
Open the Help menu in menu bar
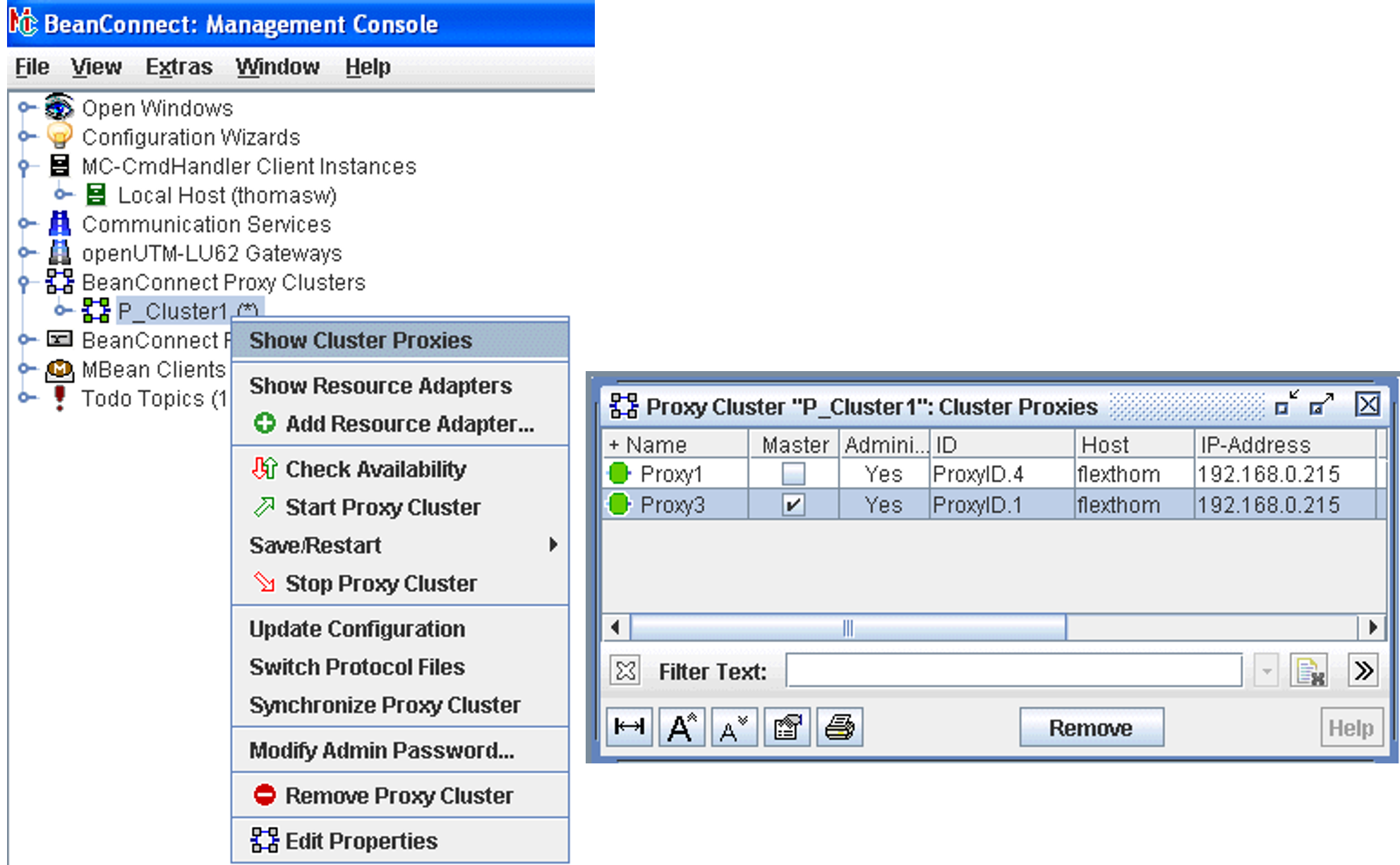pyautogui.click(x=368, y=66)
